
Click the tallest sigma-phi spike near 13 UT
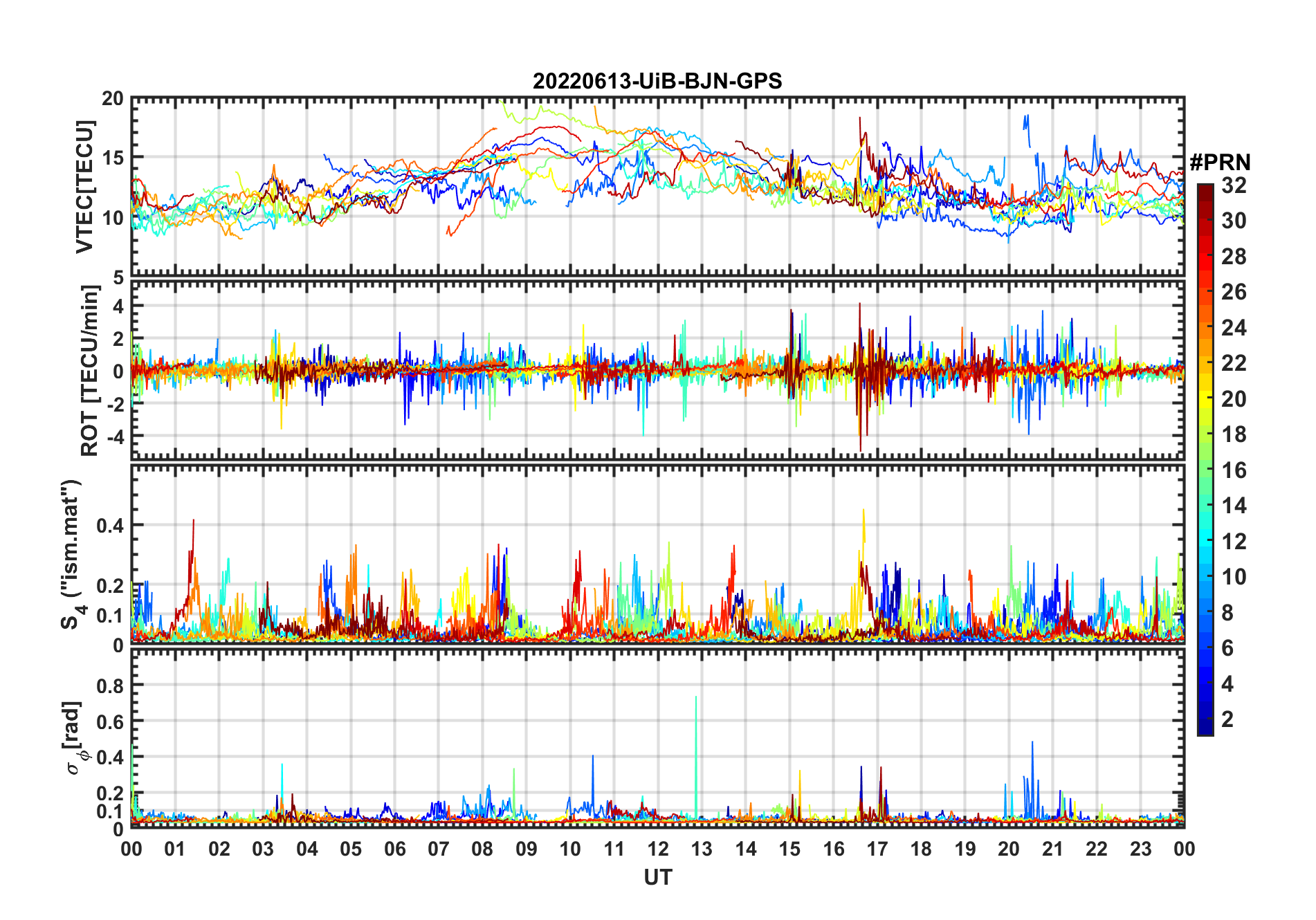click(x=695, y=699)
